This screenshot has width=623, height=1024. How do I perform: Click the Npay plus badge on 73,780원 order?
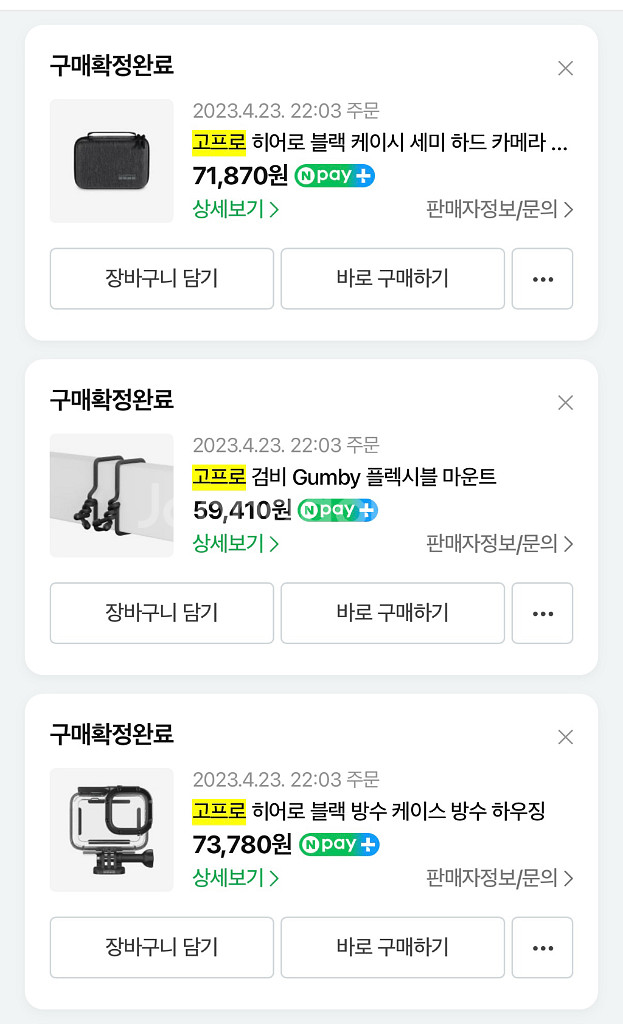[x=339, y=844]
